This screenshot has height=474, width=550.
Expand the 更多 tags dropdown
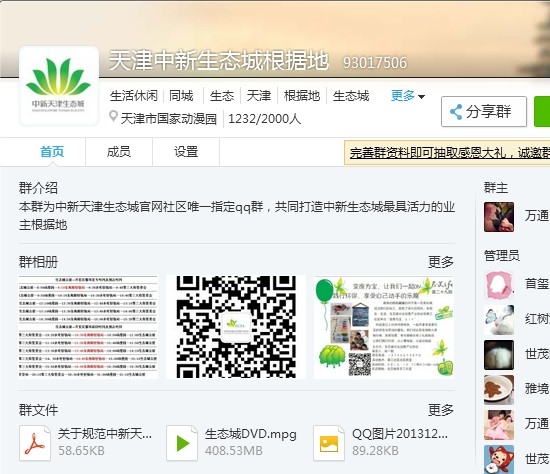point(408,95)
